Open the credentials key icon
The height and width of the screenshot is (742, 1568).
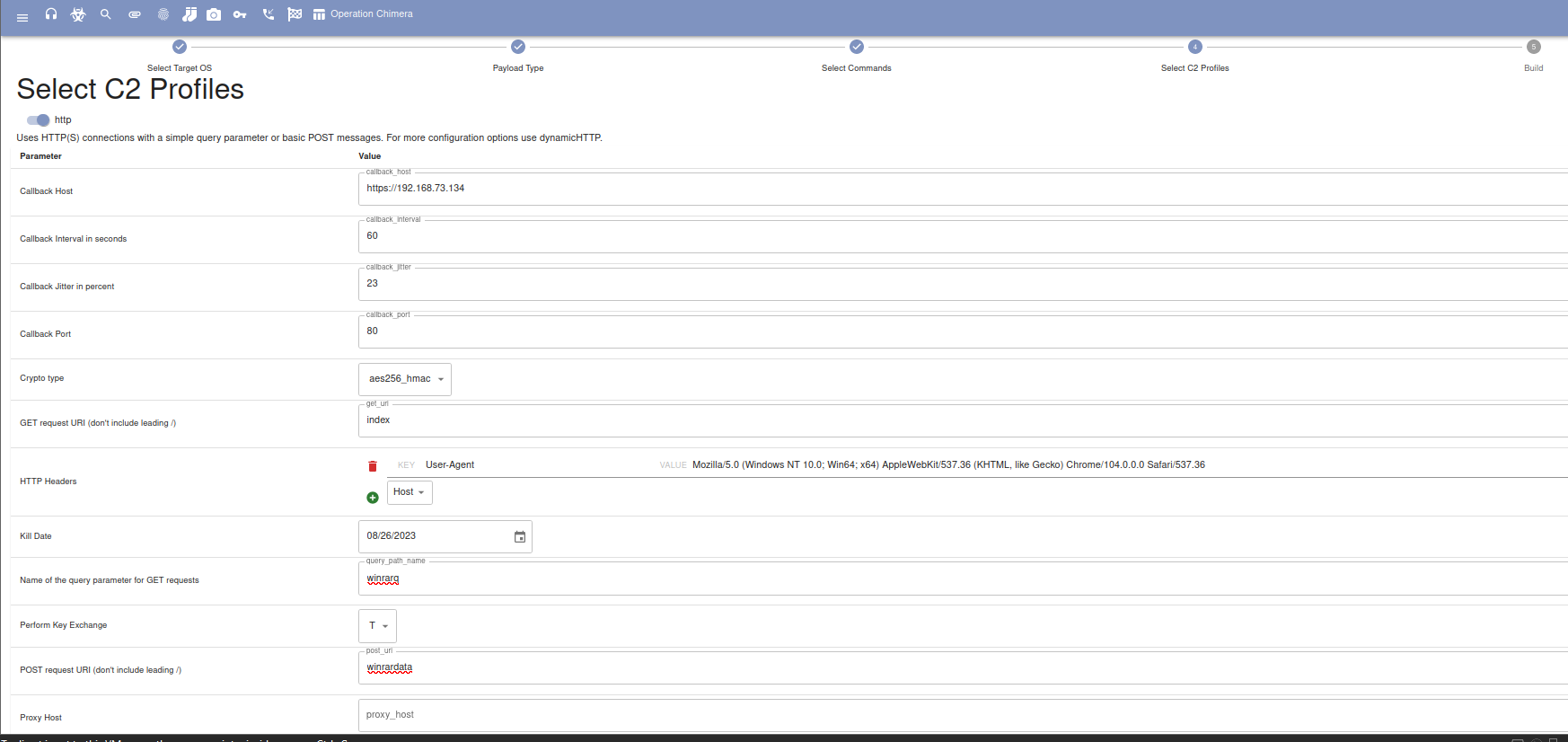tap(240, 14)
